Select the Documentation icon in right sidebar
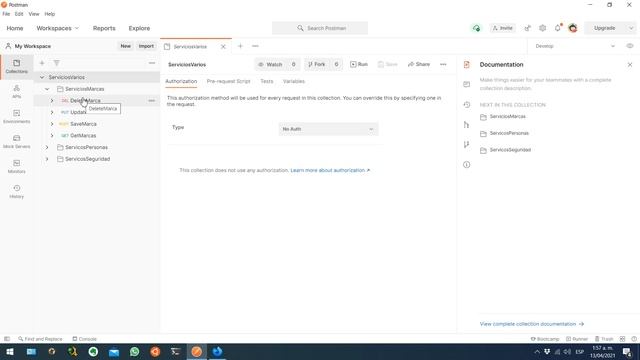 pos(467,64)
